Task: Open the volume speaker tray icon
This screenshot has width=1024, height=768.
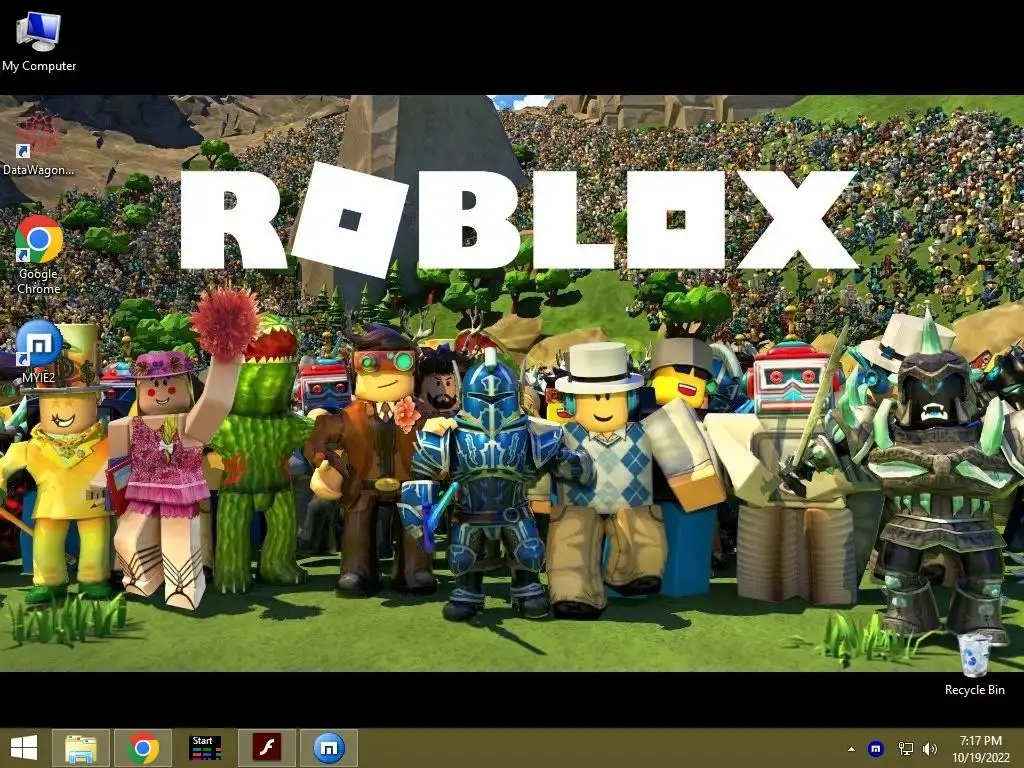Action: pos(930,748)
